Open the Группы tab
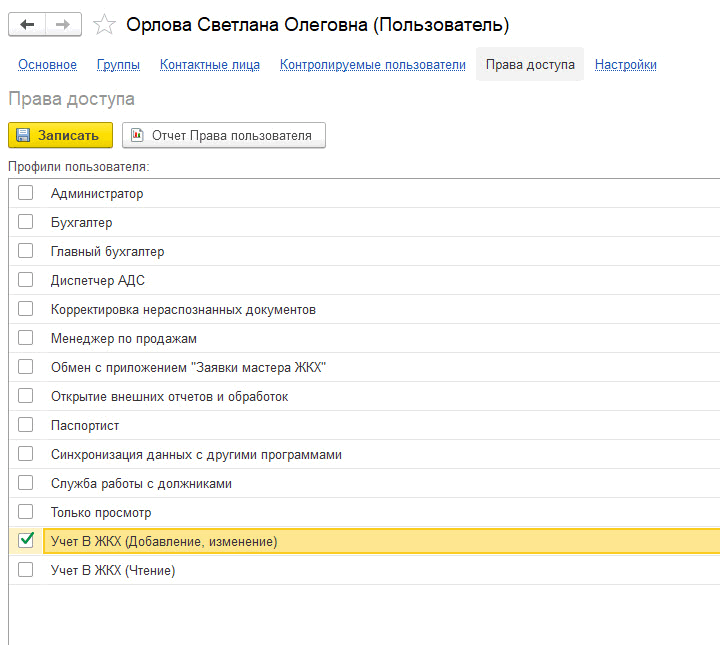The height and width of the screenshot is (645, 720). (x=118, y=65)
